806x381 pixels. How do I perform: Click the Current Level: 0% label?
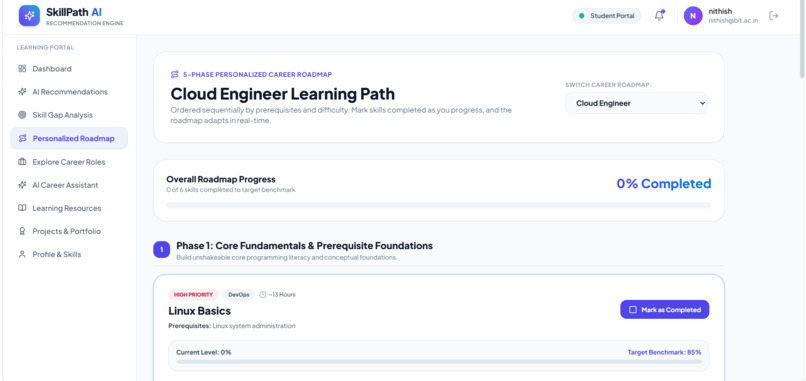coord(204,352)
